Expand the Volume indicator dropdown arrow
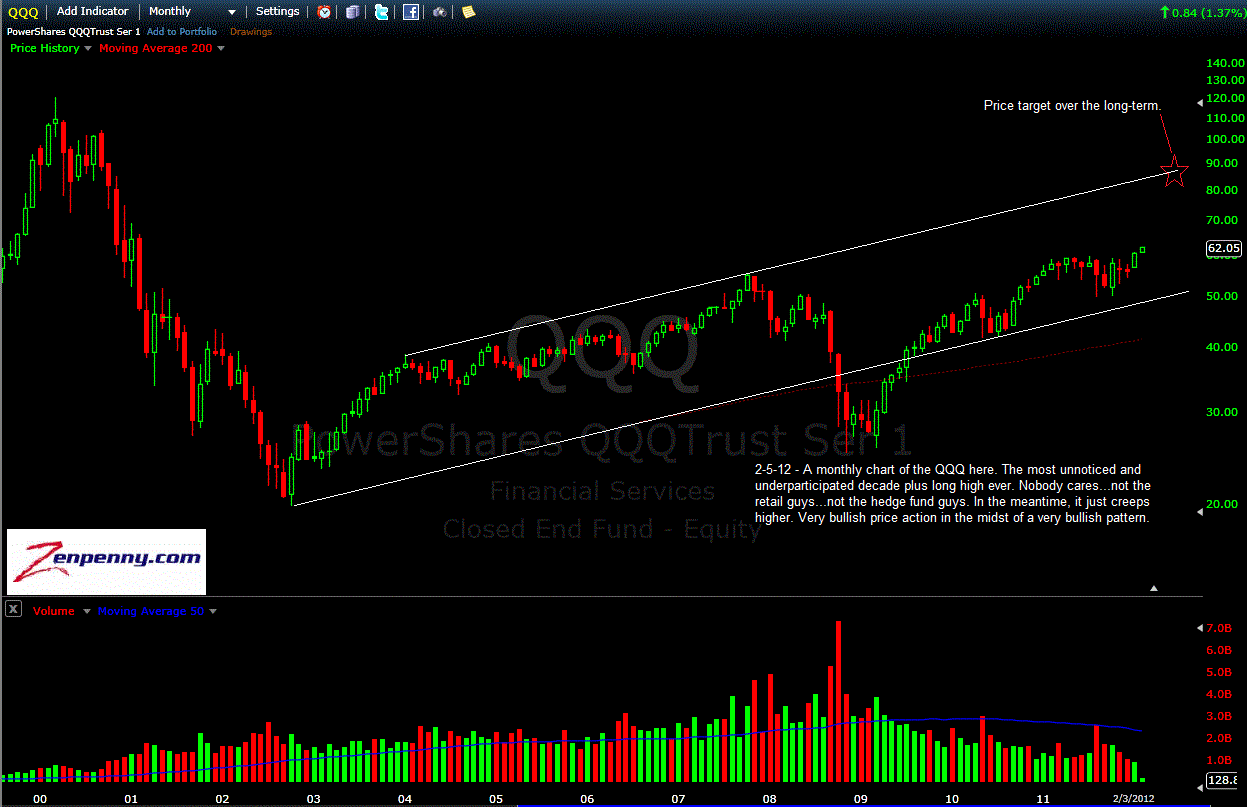This screenshot has width=1247, height=807. 87,611
